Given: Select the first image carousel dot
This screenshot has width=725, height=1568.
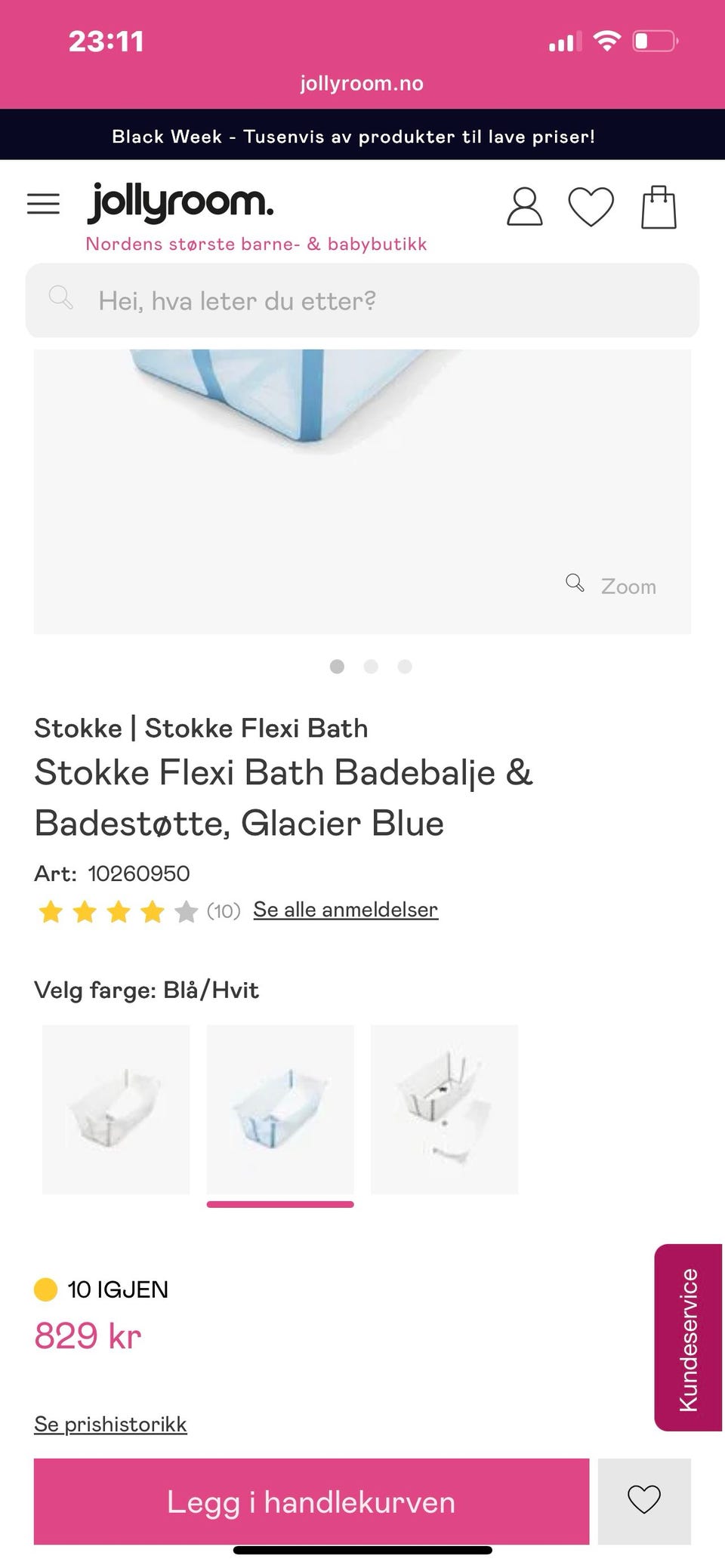Looking at the screenshot, I should (x=337, y=666).
